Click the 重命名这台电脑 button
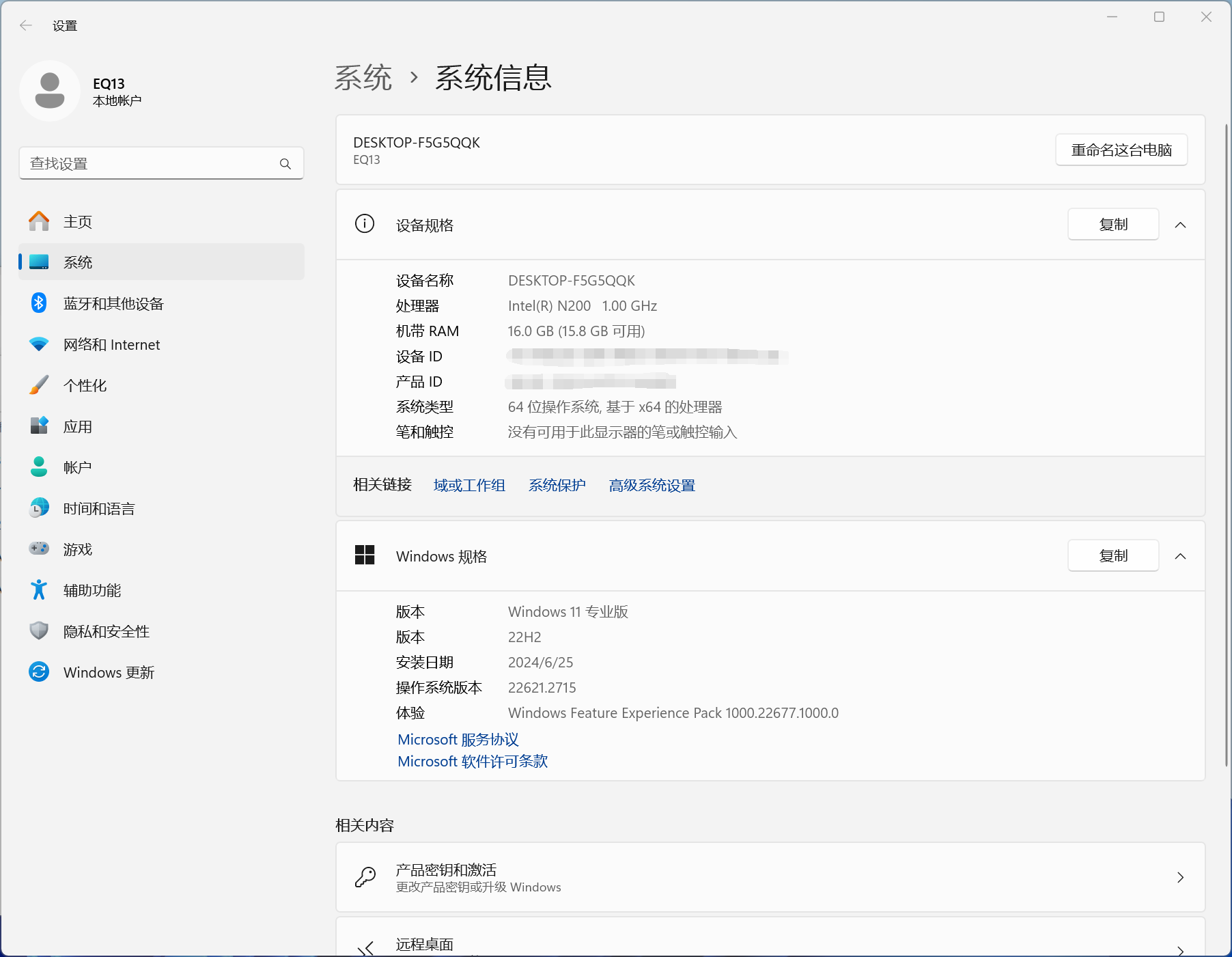1232x957 pixels. (x=1121, y=150)
